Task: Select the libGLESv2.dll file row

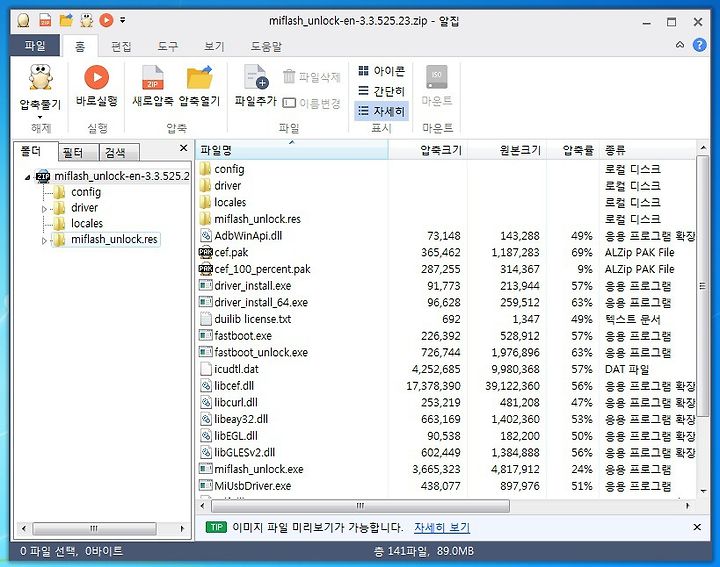Action: (x=446, y=452)
